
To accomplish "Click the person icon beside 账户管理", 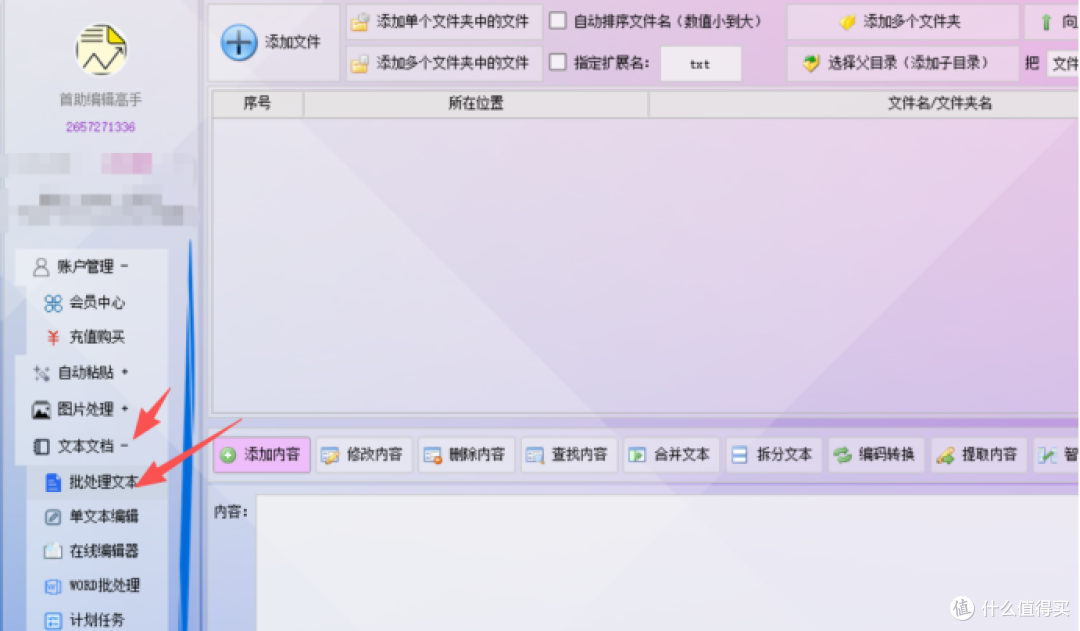I will tap(41, 267).
